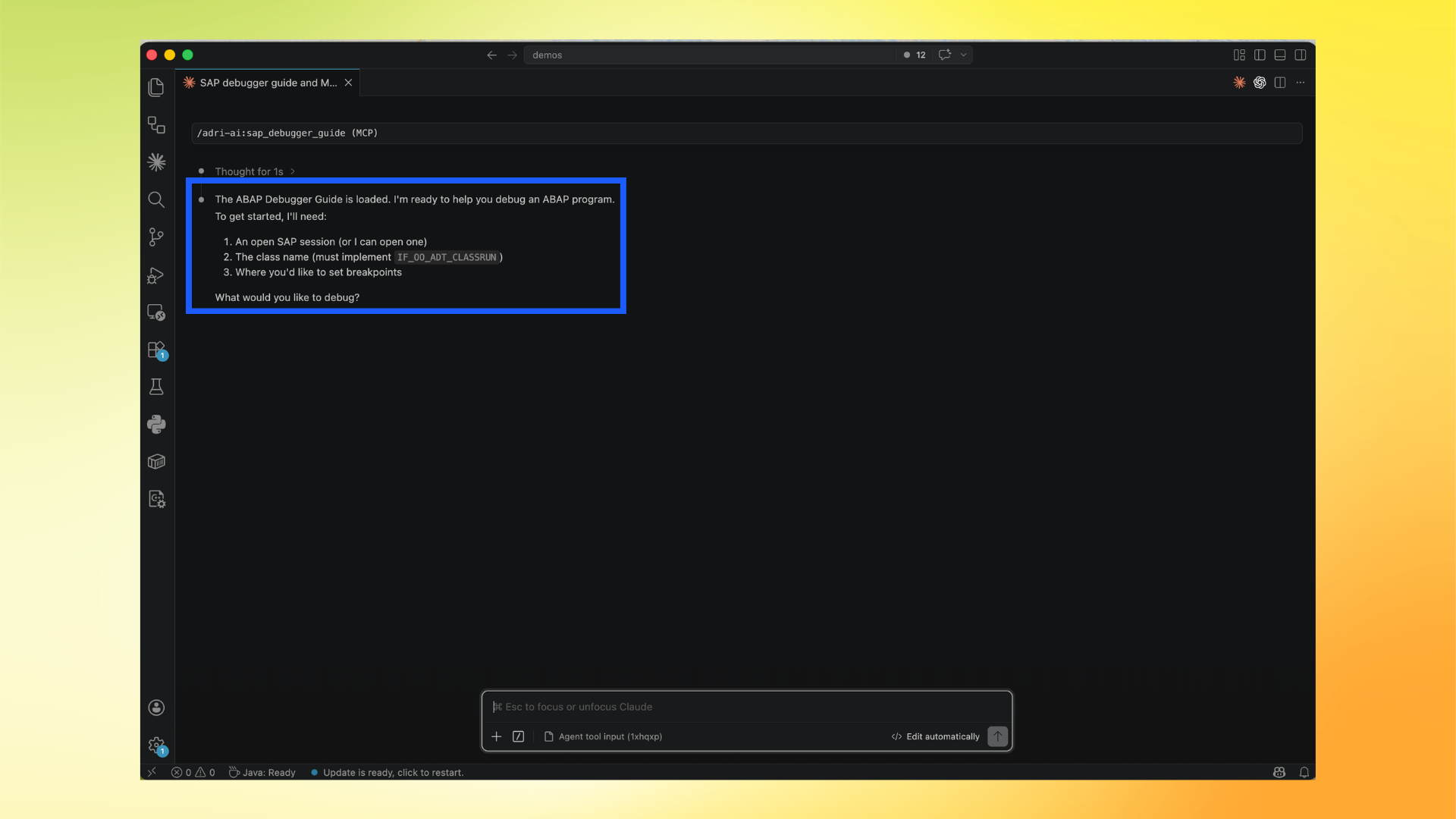The image size is (1456, 819).
Task: Open the dropdown chevron next to the sync icon
Action: click(964, 55)
